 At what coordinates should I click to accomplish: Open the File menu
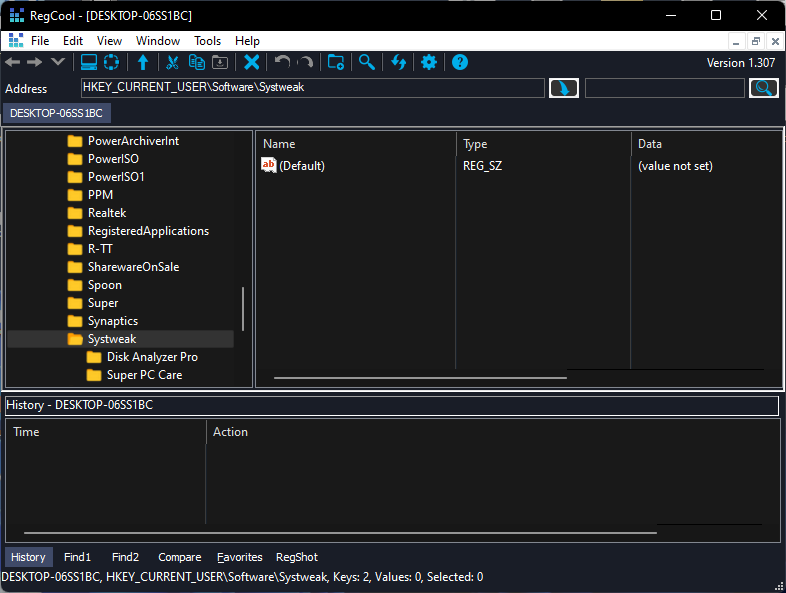click(x=40, y=41)
